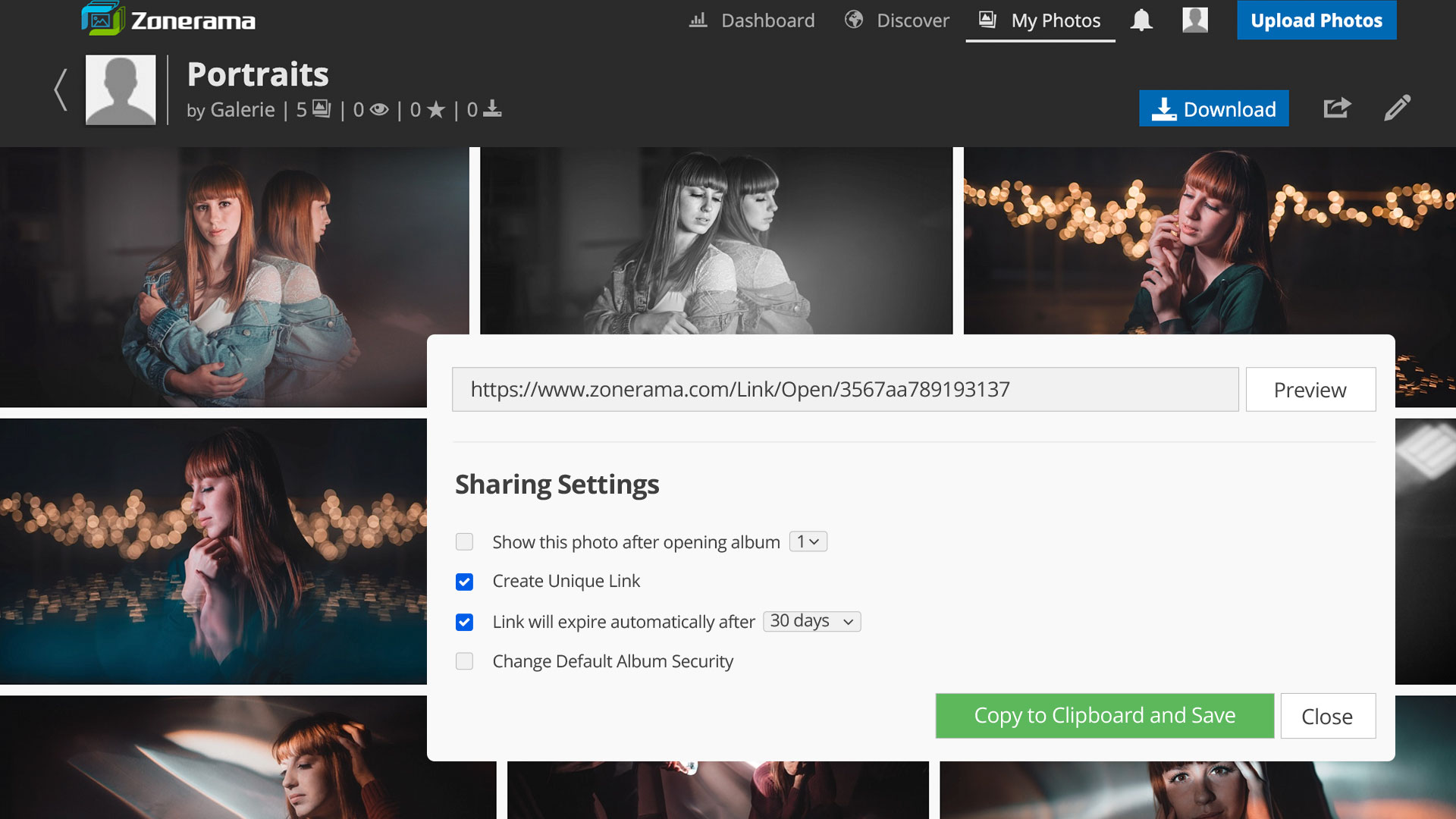
Task: Check Change Default Album Security
Action: pos(464,662)
